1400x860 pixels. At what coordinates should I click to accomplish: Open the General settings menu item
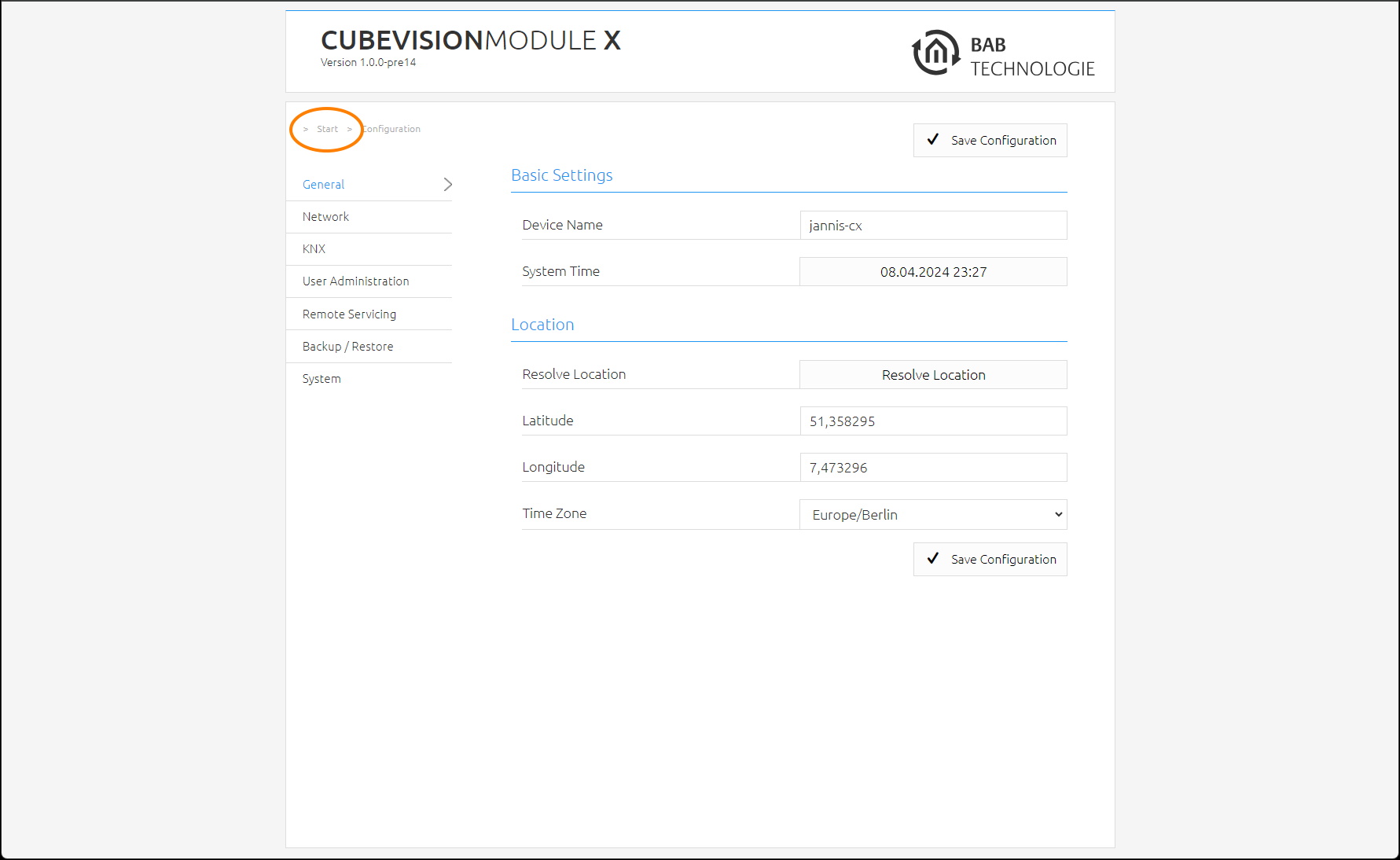point(369,185)
